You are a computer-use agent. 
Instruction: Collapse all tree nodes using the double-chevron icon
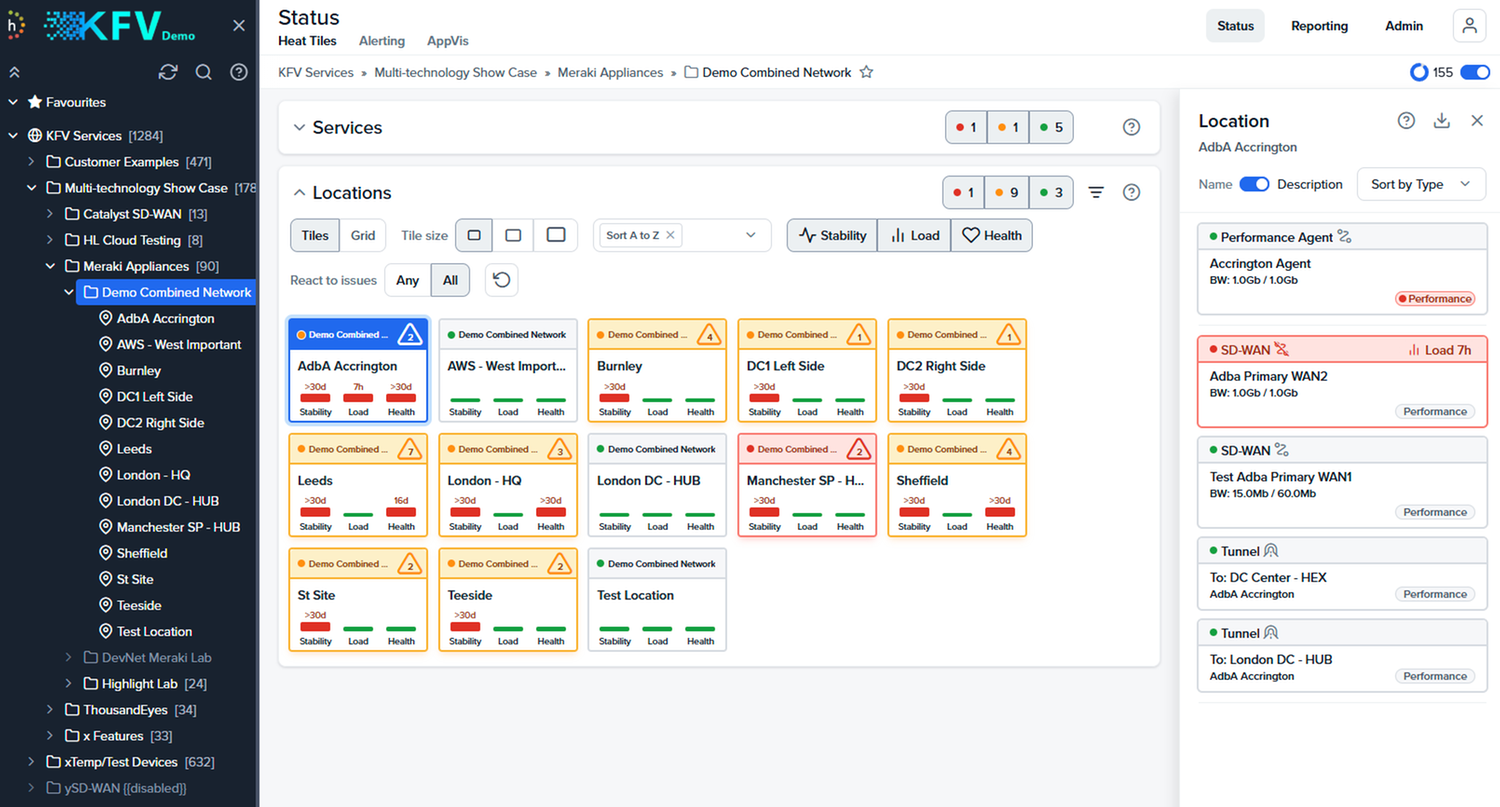[x=14, y=72]
